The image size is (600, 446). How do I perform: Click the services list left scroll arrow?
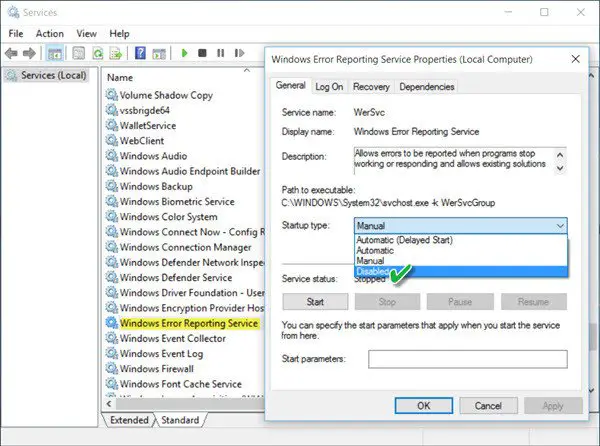tap(109, 404)
